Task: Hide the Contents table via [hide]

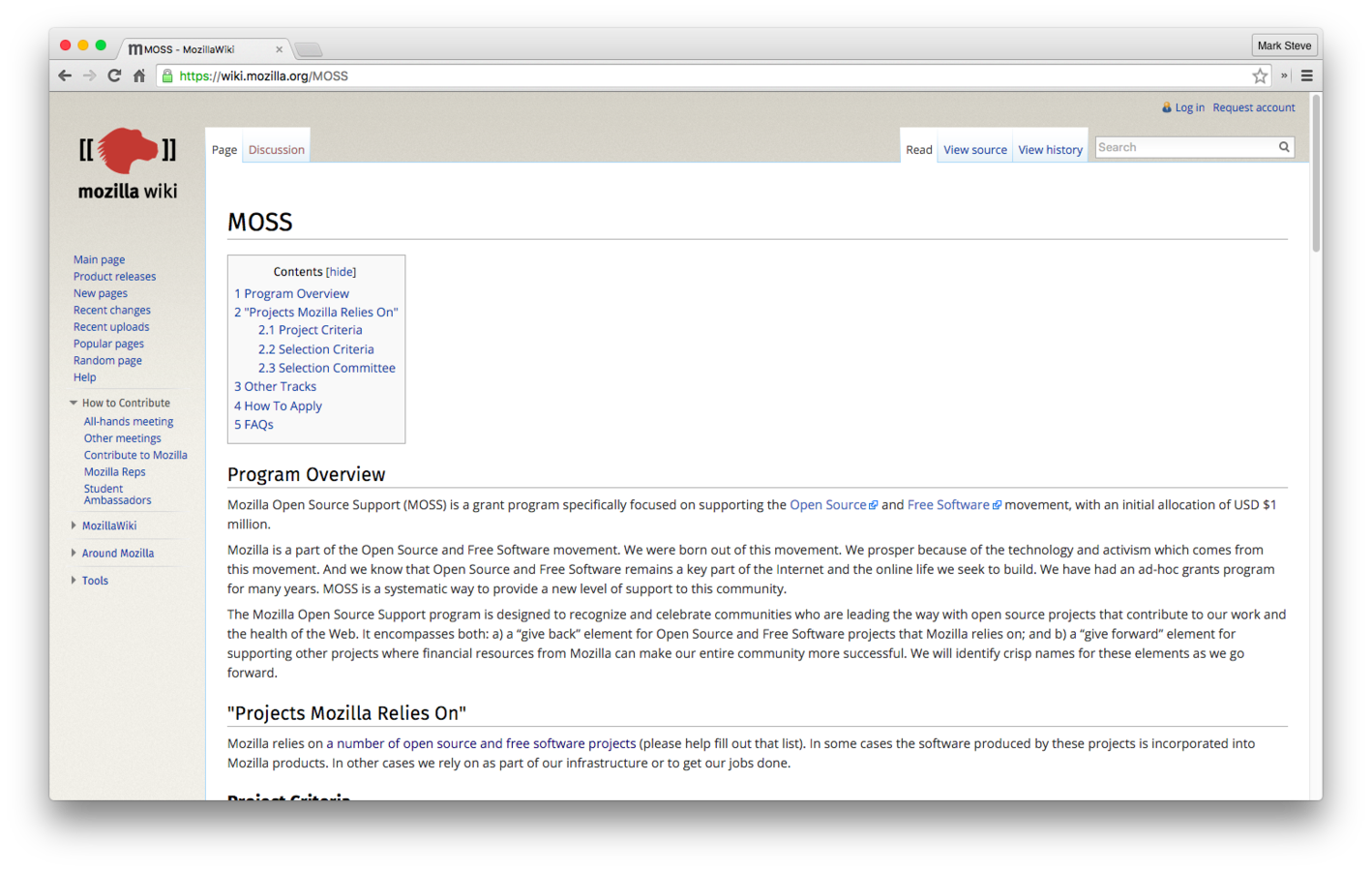Action: click(x=341, y=272)
